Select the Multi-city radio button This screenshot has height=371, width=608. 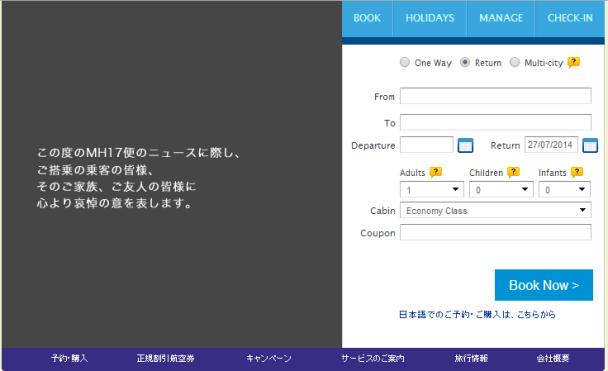coord(514,62)
